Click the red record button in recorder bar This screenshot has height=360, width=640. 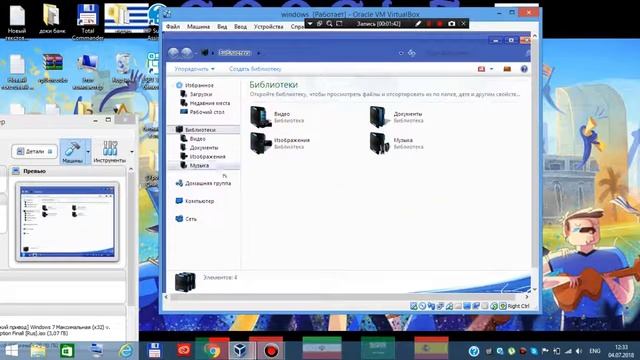(440, 24)
